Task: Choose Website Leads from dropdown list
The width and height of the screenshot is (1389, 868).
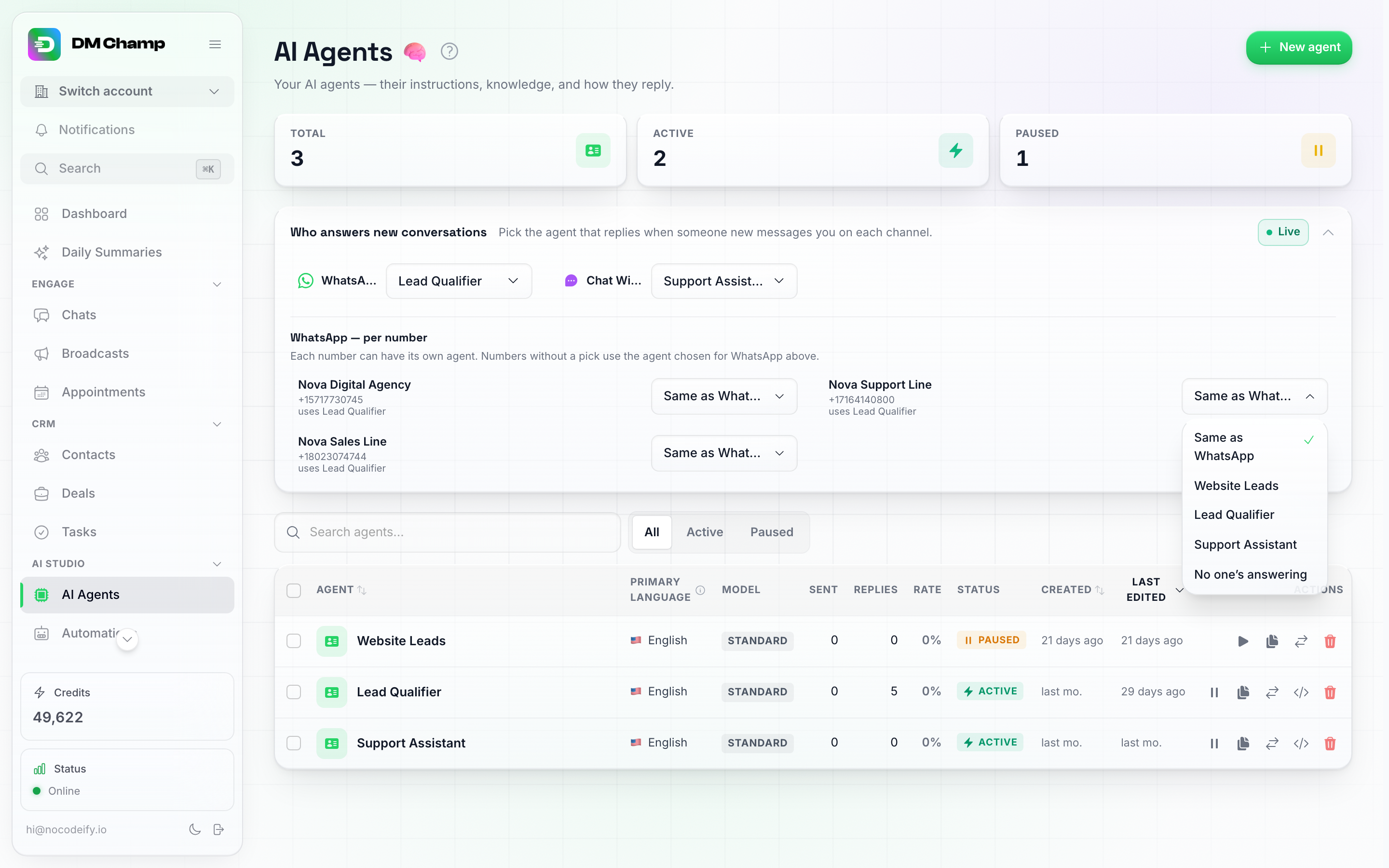Action: [x=1254, y=486]
